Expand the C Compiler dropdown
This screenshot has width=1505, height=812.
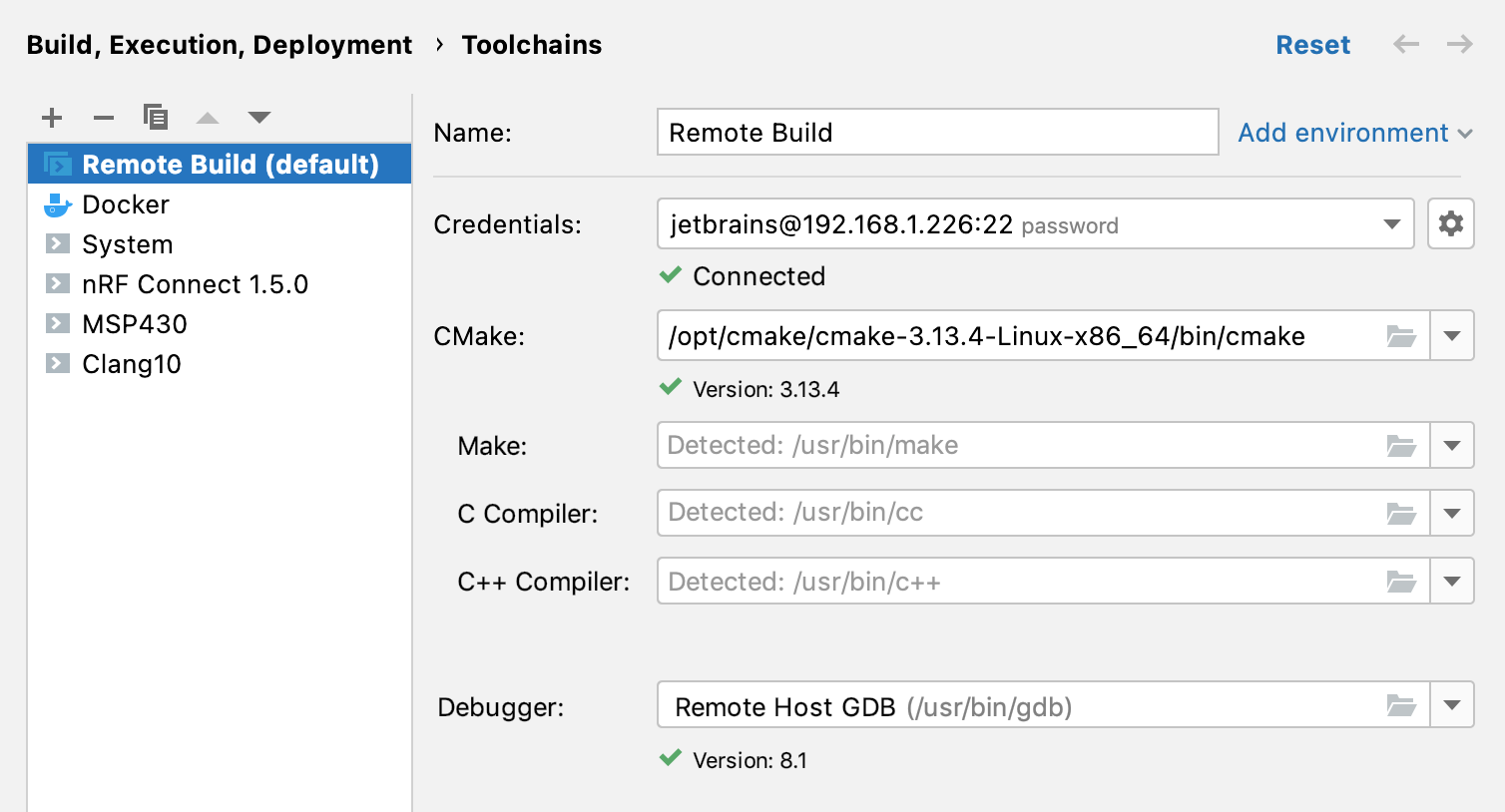click(1454, 512)
